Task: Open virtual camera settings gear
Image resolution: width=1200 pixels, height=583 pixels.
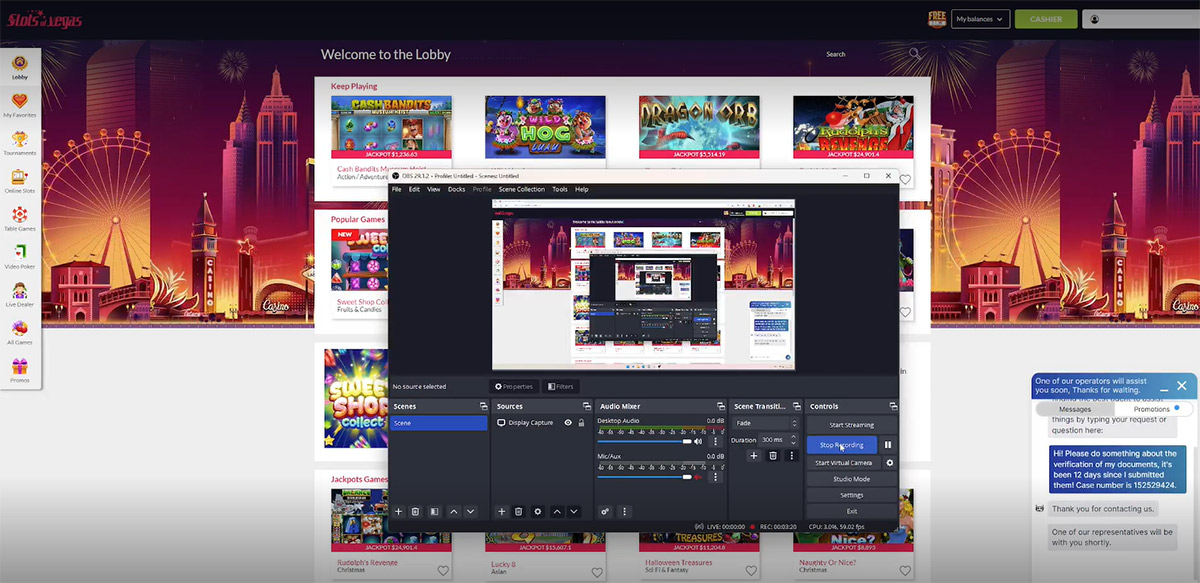Action: click(889, 463)
